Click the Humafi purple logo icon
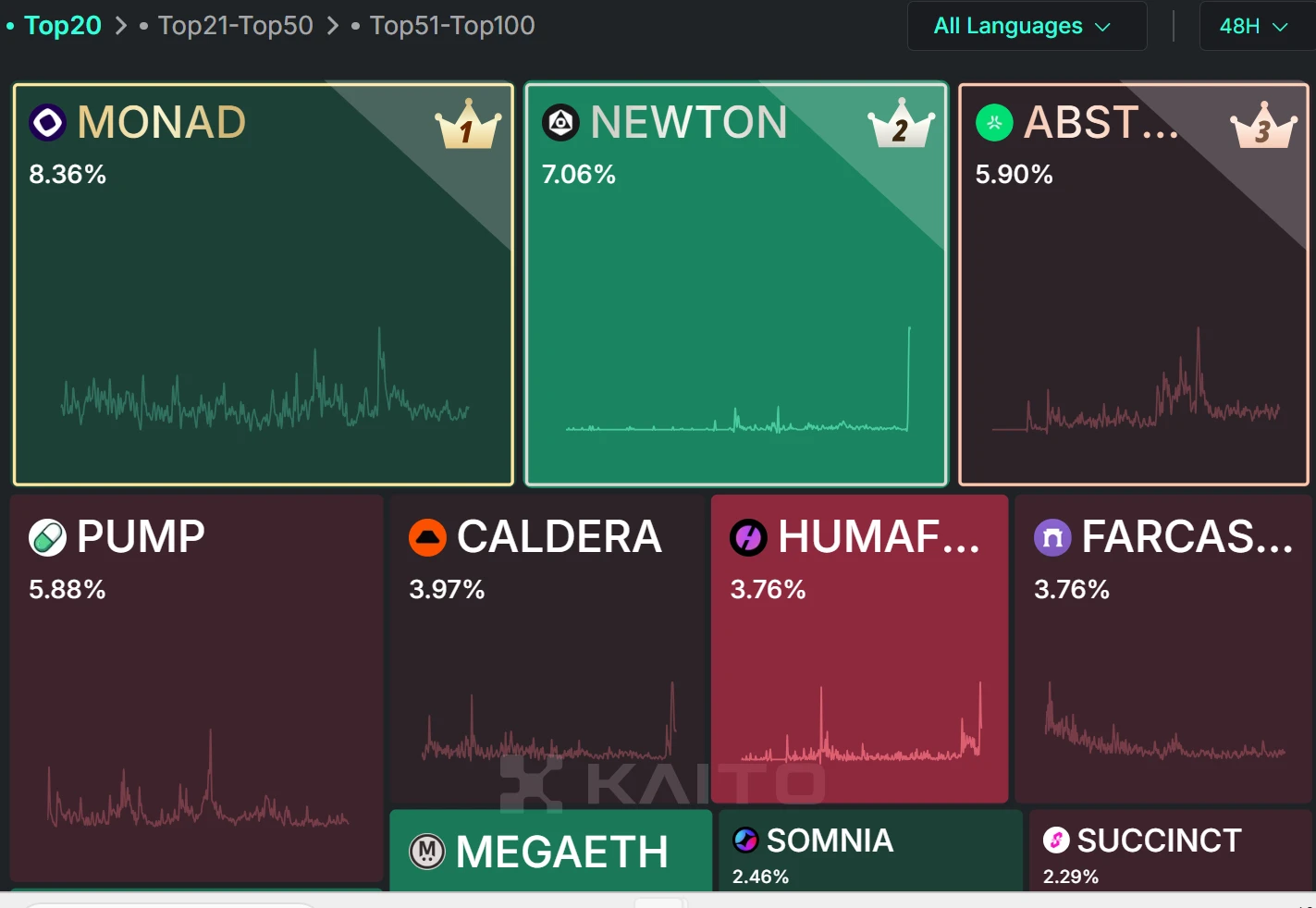The height and width of the screenshot is (908, 1316). [x=748, y=537]
